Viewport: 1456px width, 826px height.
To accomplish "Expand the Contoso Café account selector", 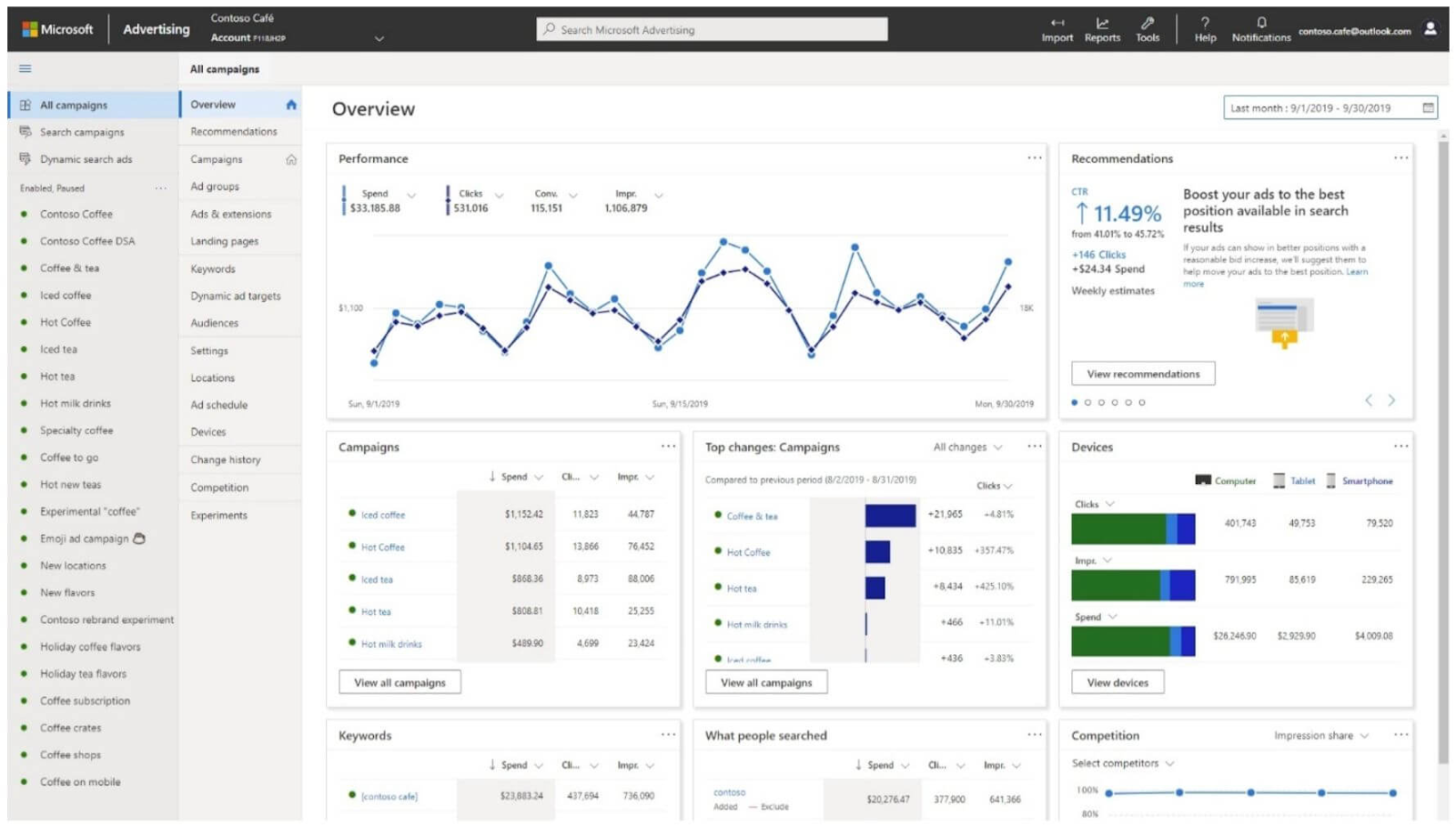I will [379, 38].
